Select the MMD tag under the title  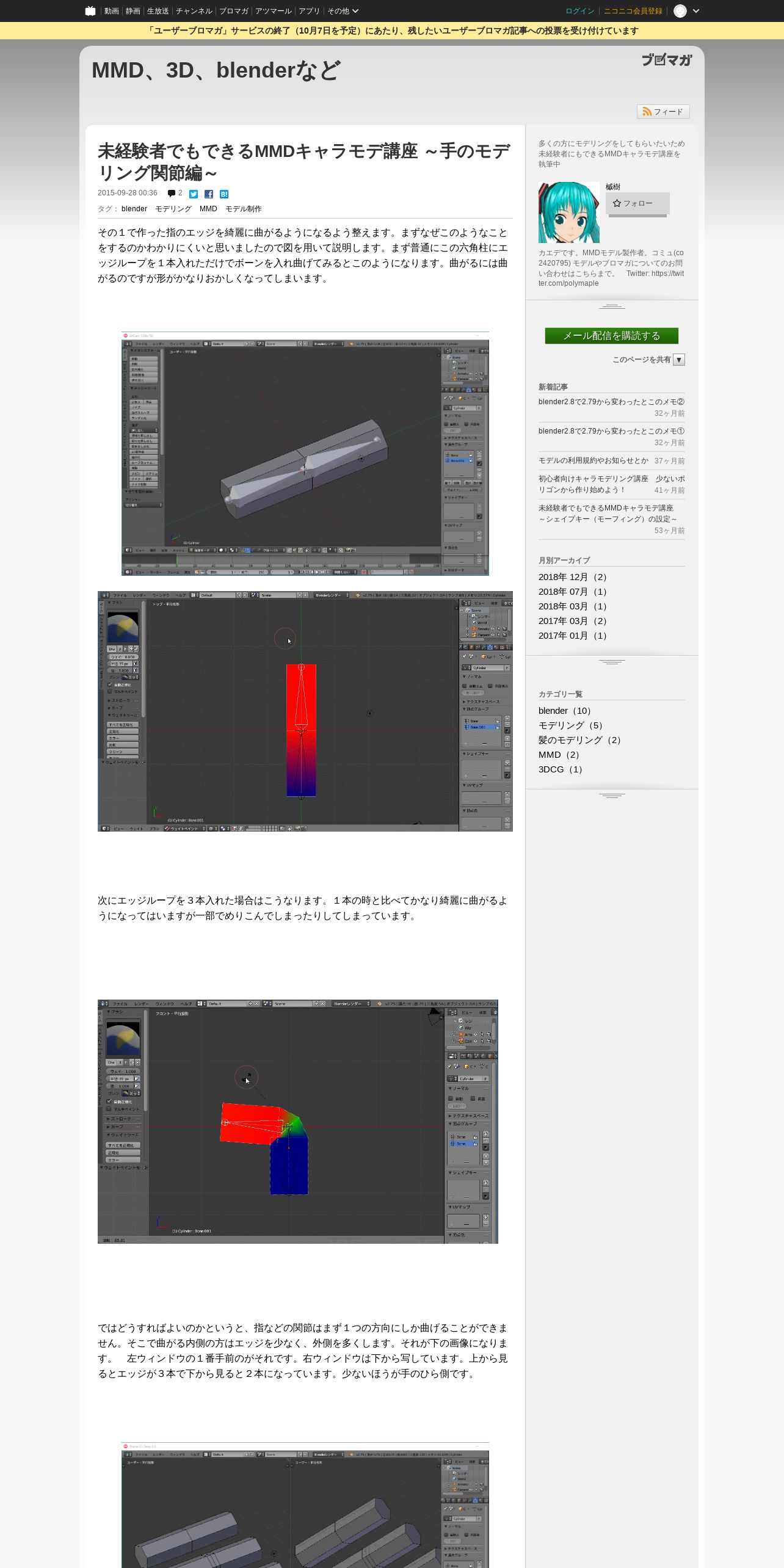pyautogui.click(x=208, y=209)
